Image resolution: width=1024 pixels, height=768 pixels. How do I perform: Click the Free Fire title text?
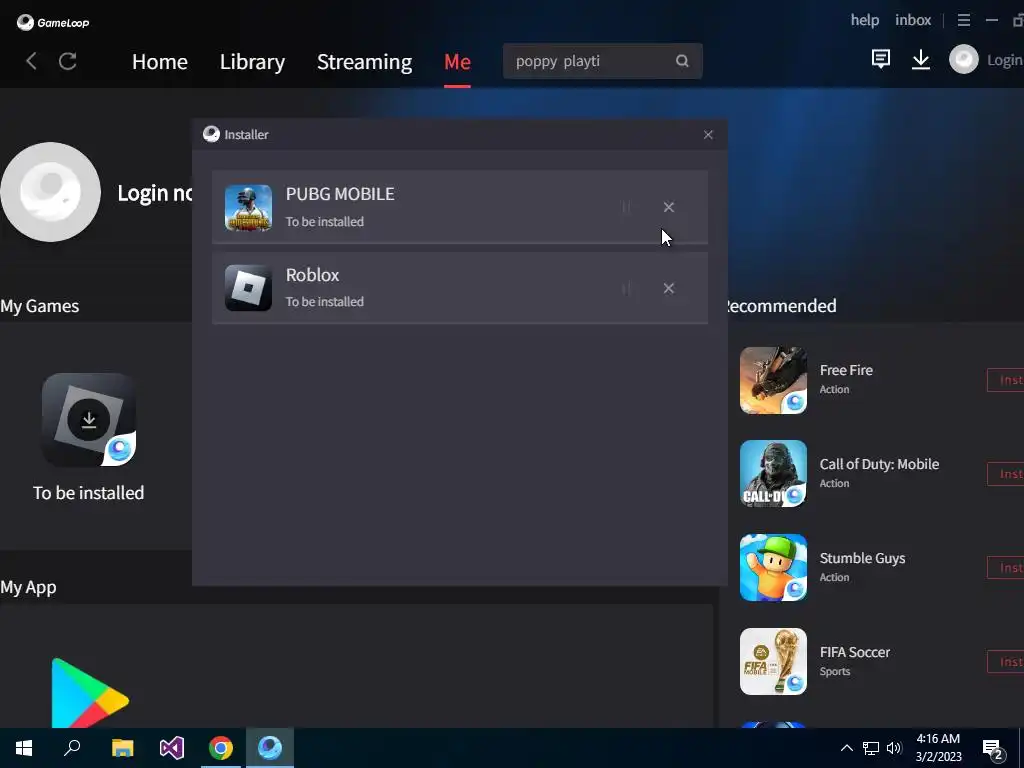point(846,370)
